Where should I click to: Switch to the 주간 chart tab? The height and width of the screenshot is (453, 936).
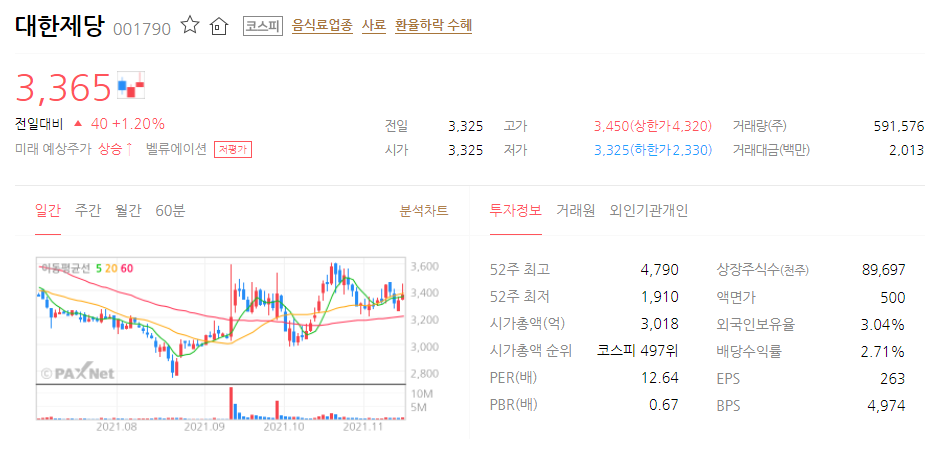coord(88,211)
